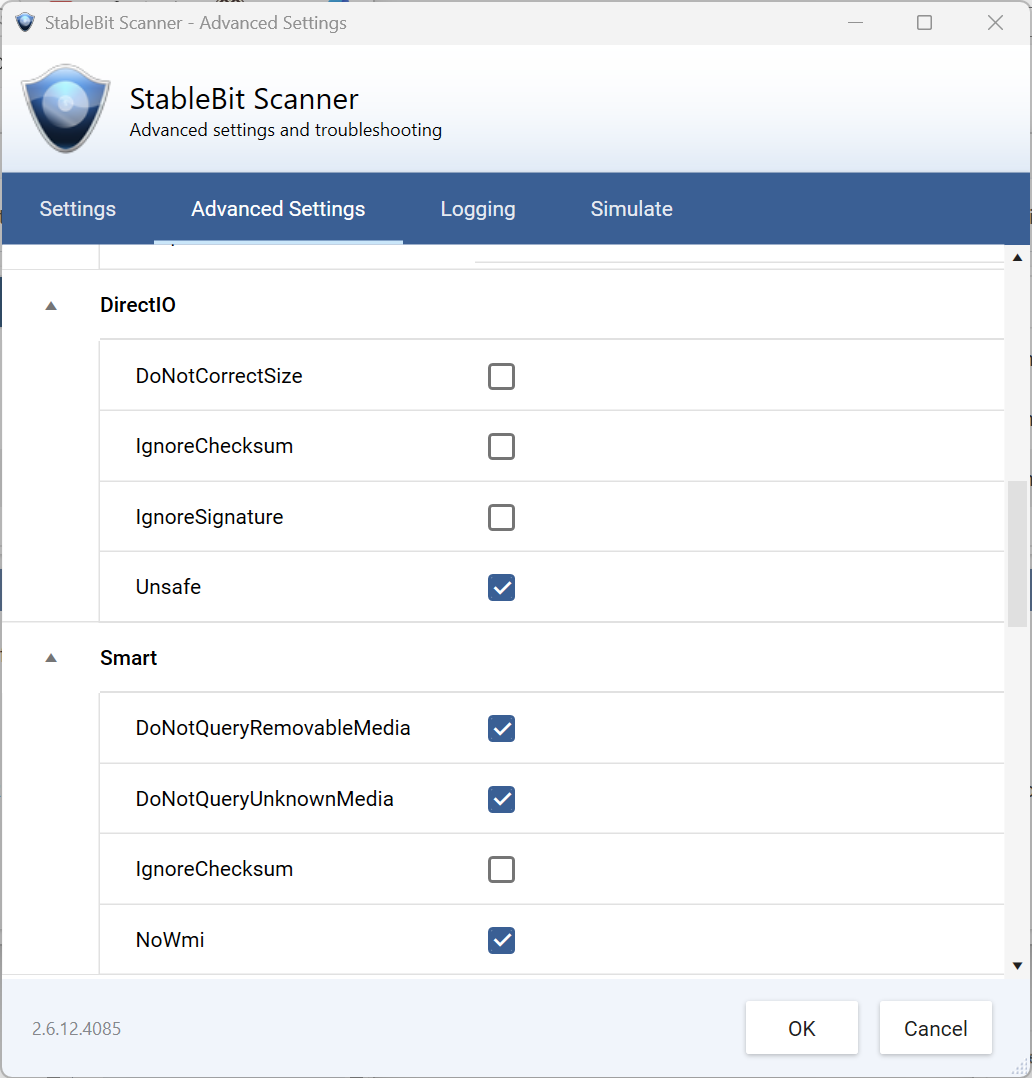Click the scroll up arrow
The image size is (1032, 1078).
pyautogui.click(x=1018, y=258)
